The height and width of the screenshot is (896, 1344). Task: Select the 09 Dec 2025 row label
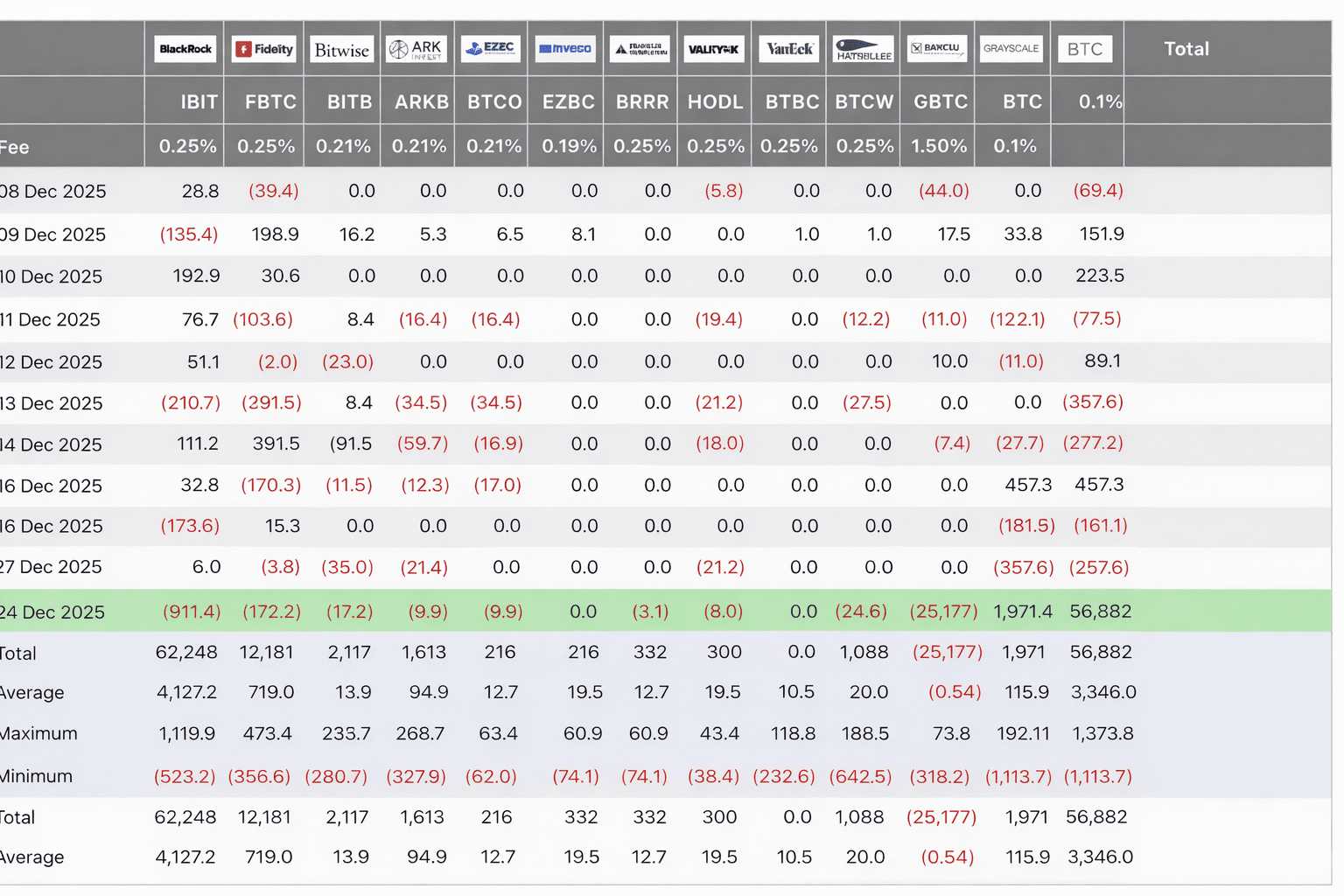(x=53, y=234)
